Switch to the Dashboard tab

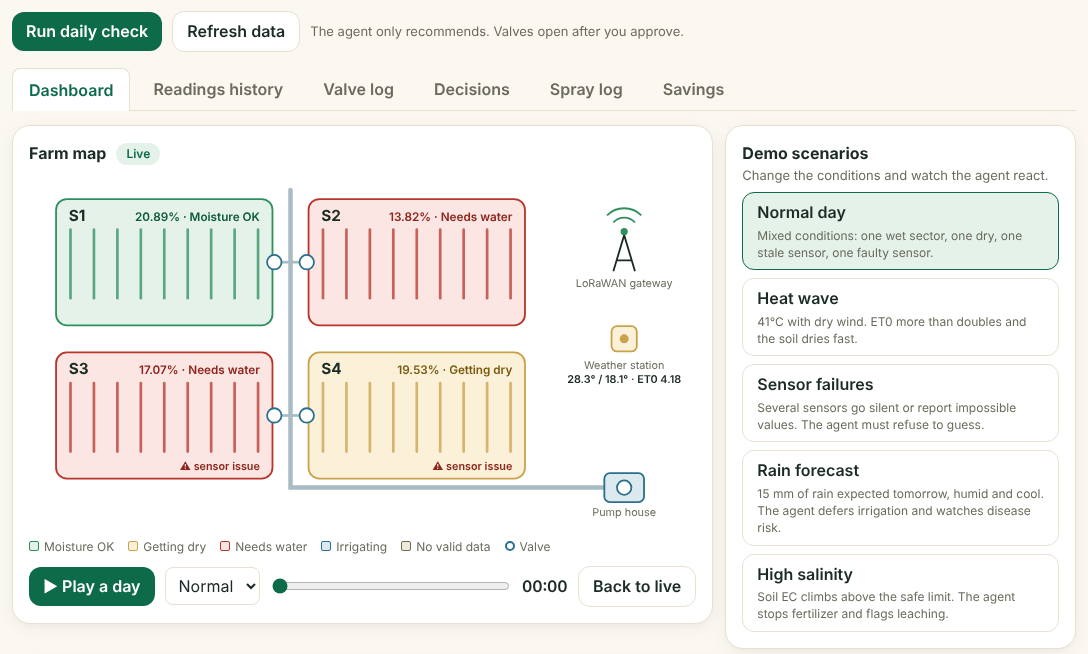(71, 90)
